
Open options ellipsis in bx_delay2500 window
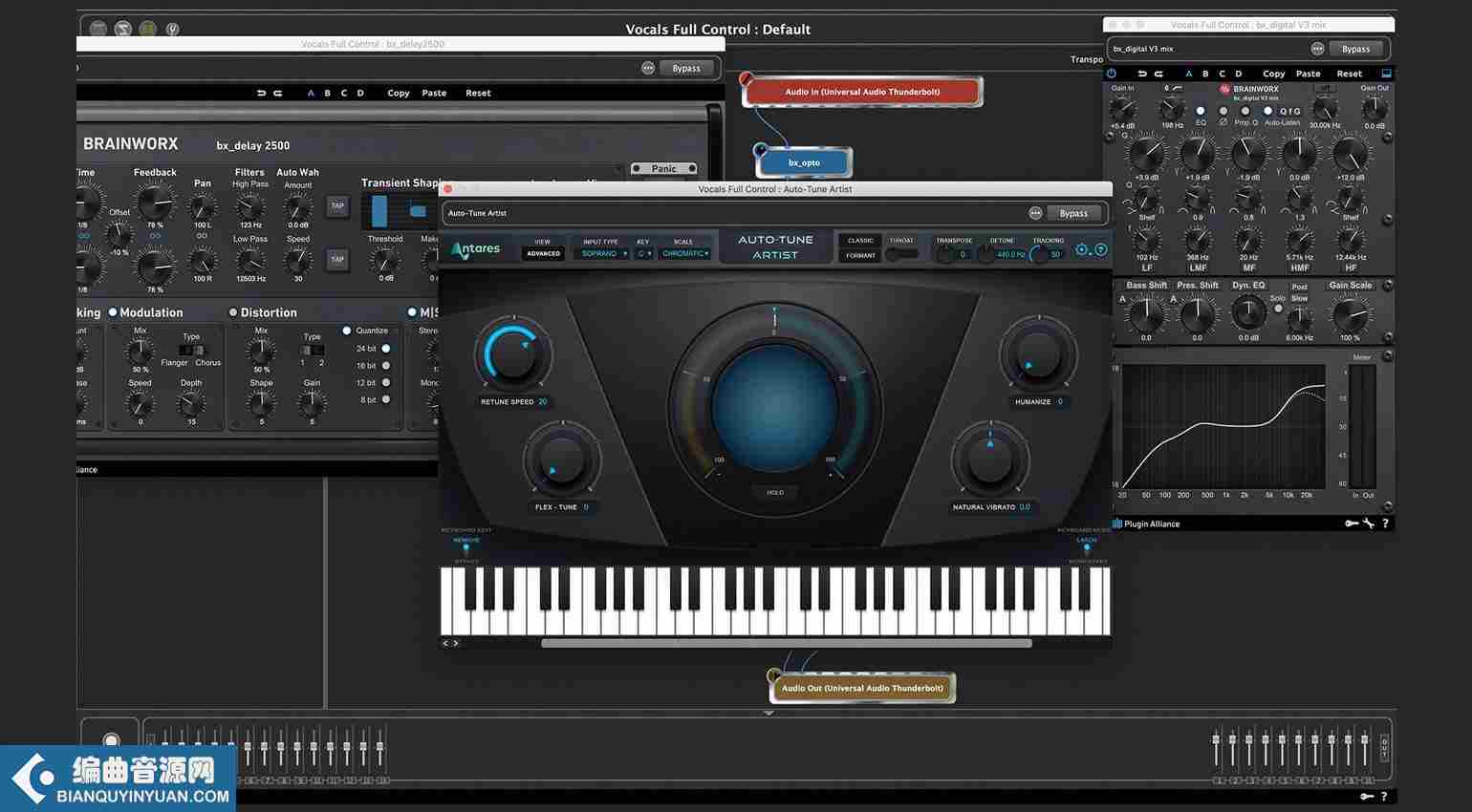click(648, 68)
